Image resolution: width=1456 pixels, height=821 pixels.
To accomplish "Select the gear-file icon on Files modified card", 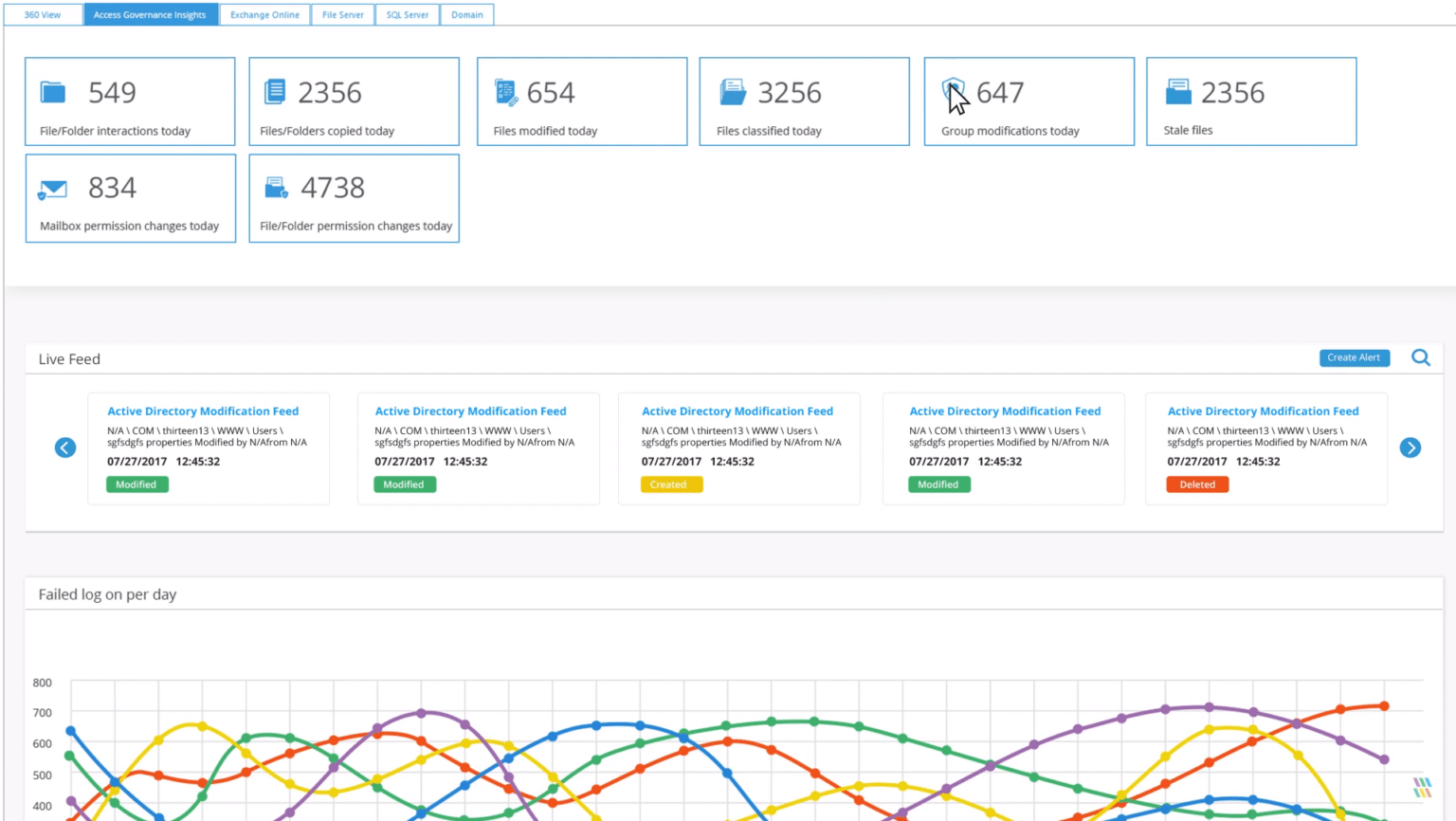I will 505,91.
